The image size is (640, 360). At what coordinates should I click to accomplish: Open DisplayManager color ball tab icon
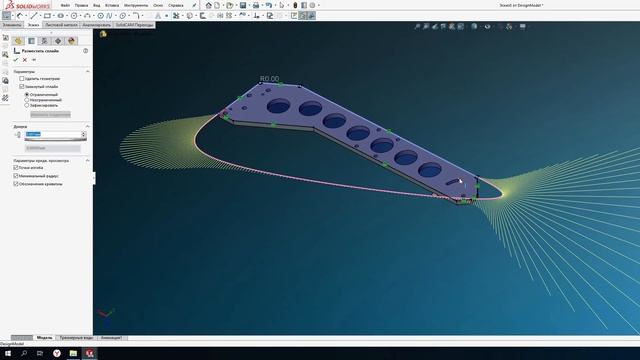(71, 41)
